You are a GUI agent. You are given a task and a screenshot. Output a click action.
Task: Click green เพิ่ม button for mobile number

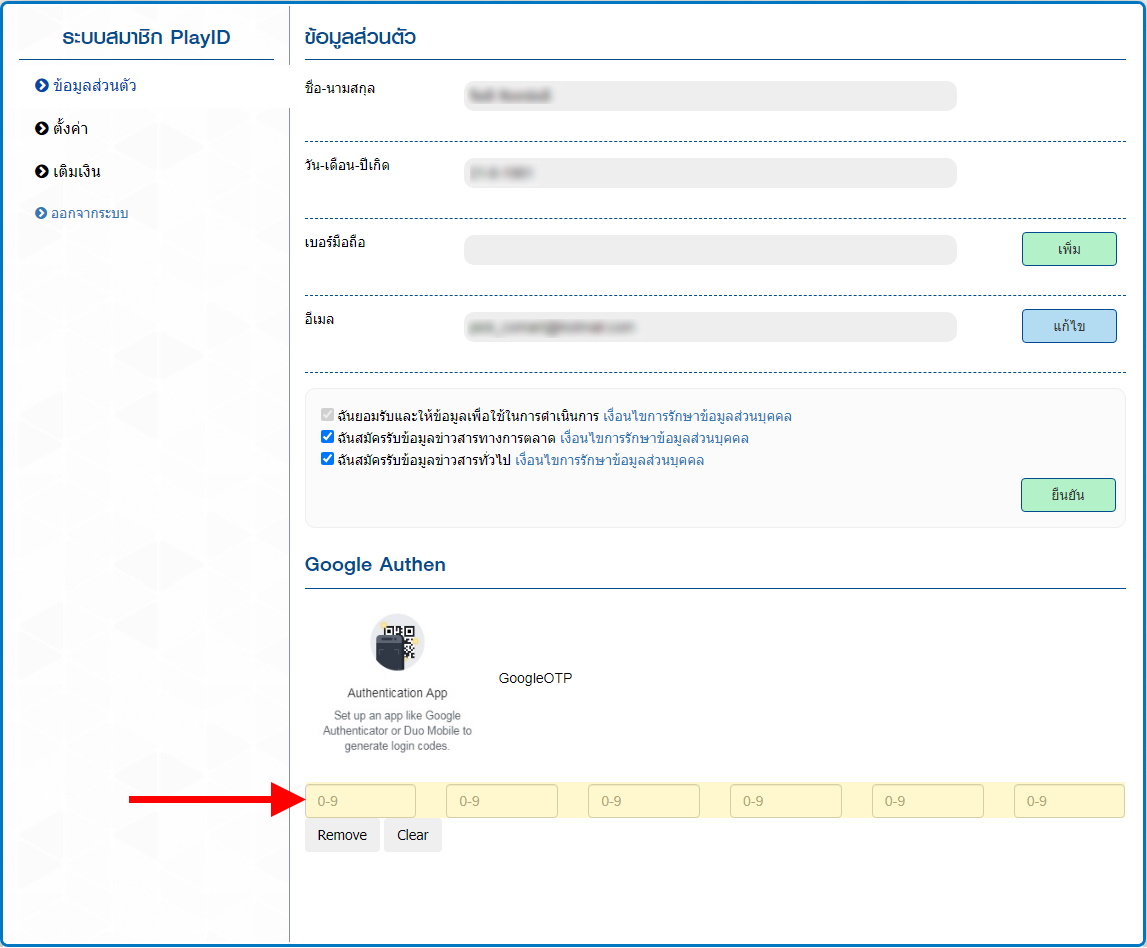1068,249
